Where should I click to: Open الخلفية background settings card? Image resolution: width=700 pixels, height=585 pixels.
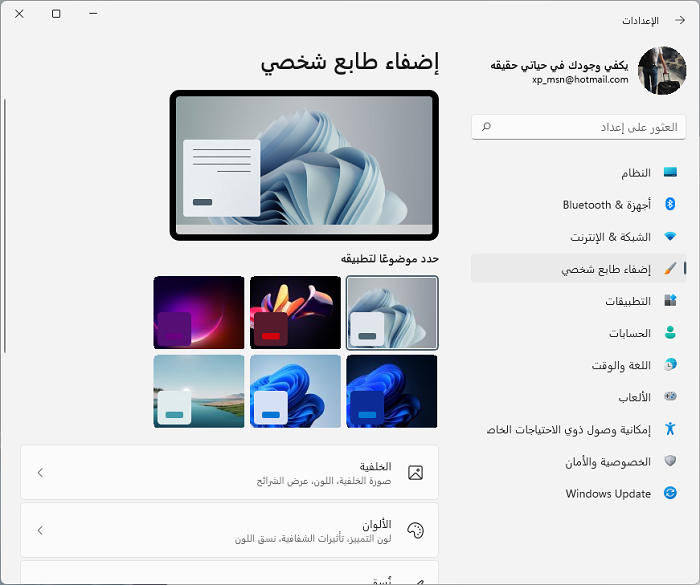click(229, 472)
